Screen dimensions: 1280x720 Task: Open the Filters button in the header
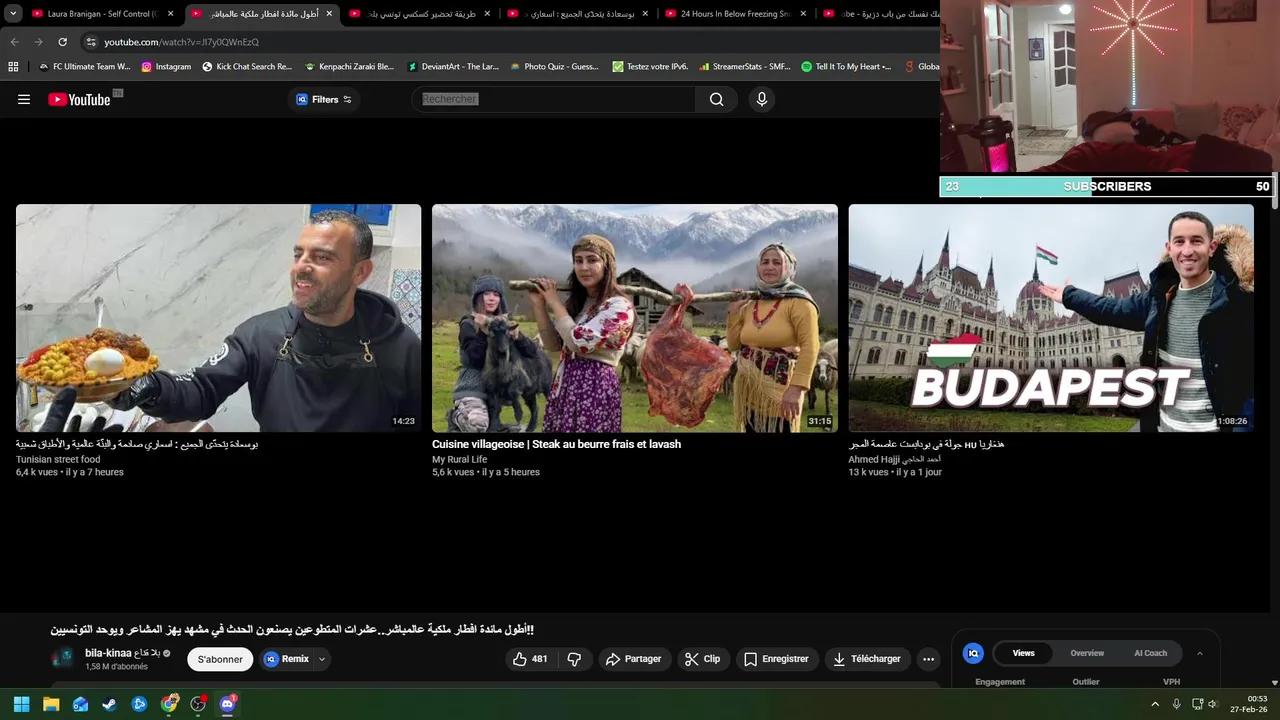point(323,99)
